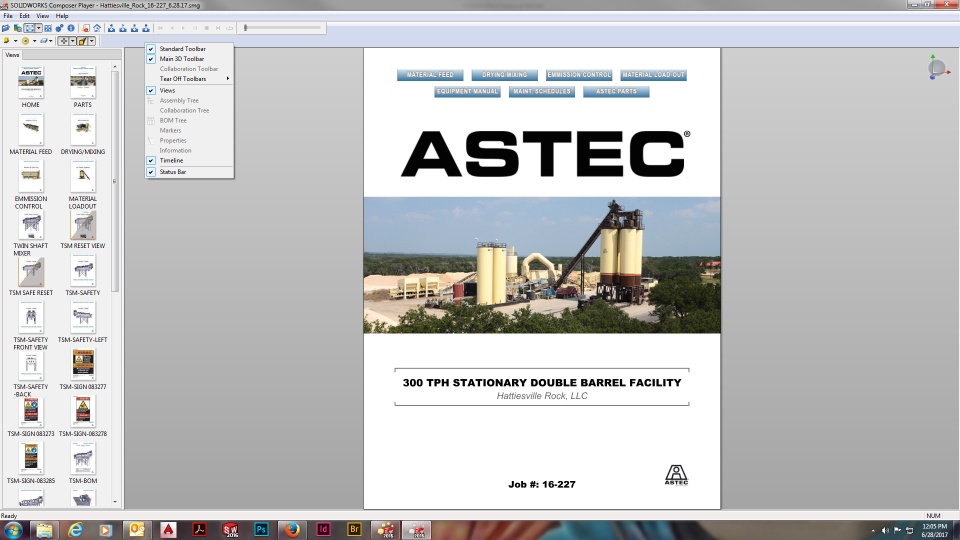Expand Tear Off Toolbars submenu
Image resolution: width=960 pixels, height=540 pixels.
click(189, 78)
